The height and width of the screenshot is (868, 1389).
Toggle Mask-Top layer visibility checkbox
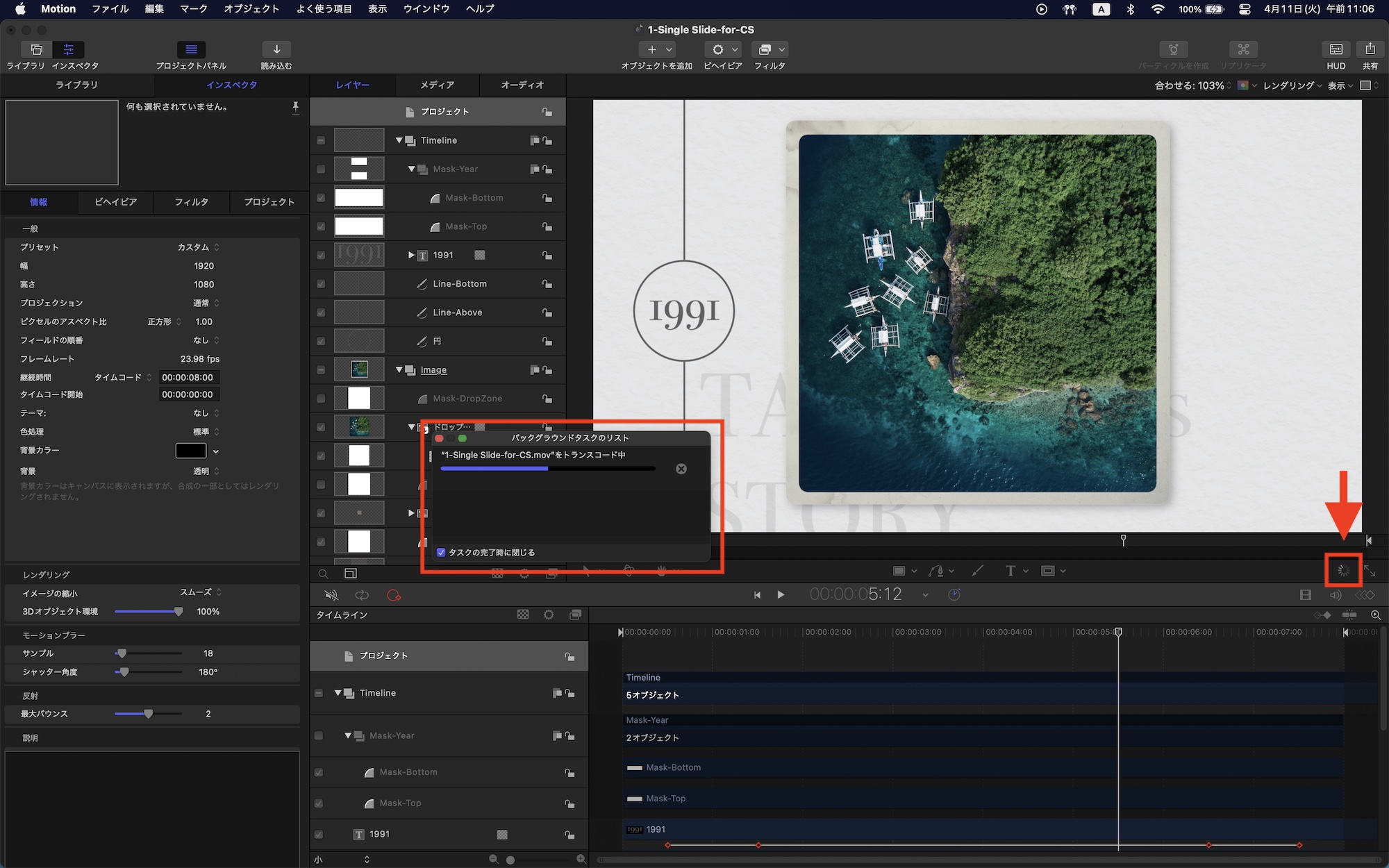click(320, 226)
